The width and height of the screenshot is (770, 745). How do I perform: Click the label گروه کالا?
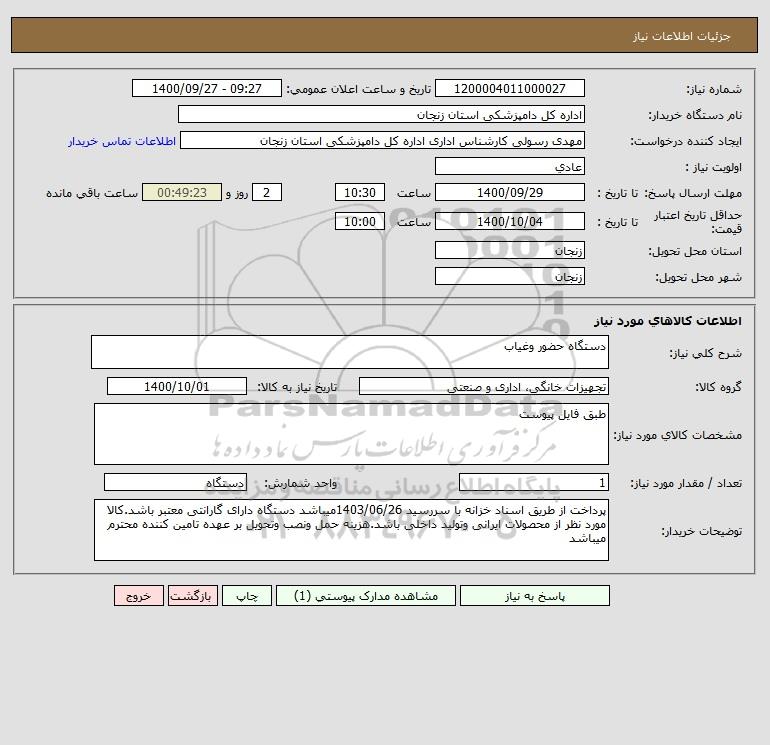(718, 387)
